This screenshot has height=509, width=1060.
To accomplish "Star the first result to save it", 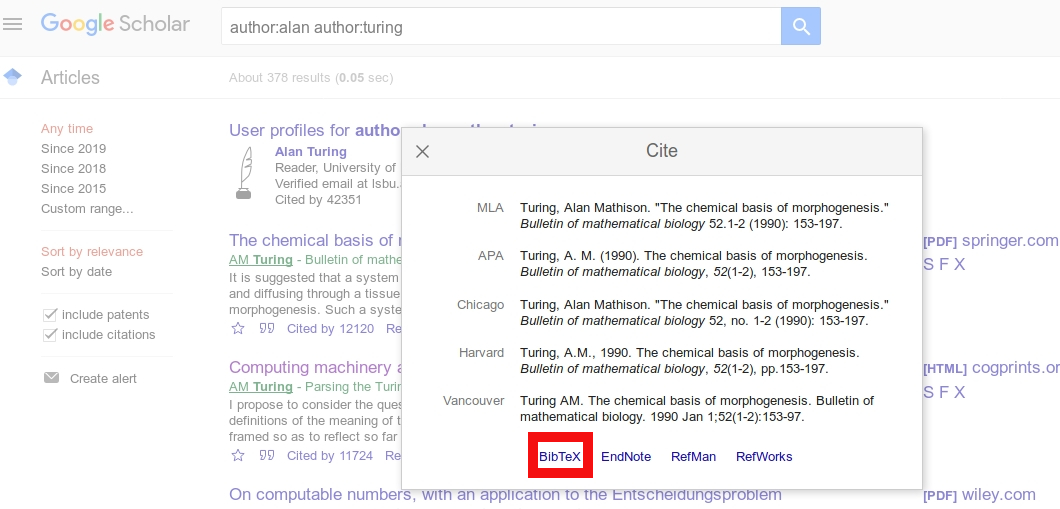I will (x=238, y=328).
